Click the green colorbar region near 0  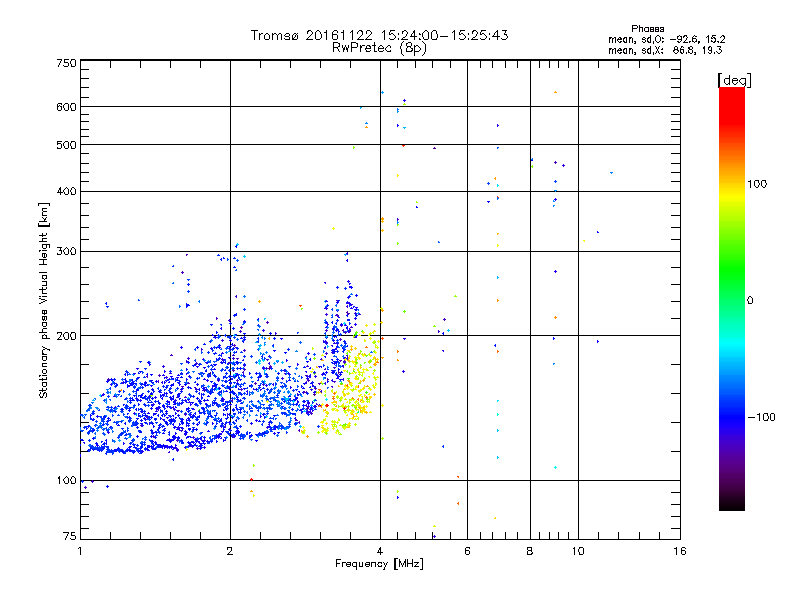pyautogui.click(x=731, y=299)
